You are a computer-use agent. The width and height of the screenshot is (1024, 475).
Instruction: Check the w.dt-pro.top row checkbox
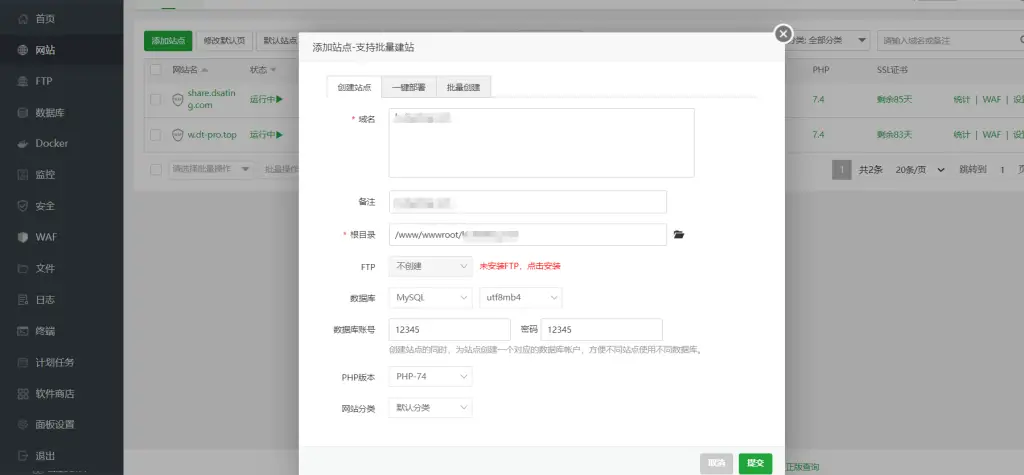pos(155,134)
